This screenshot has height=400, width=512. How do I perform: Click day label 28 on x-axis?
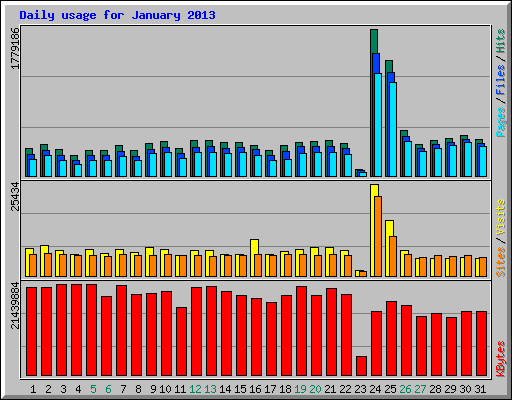435,389
